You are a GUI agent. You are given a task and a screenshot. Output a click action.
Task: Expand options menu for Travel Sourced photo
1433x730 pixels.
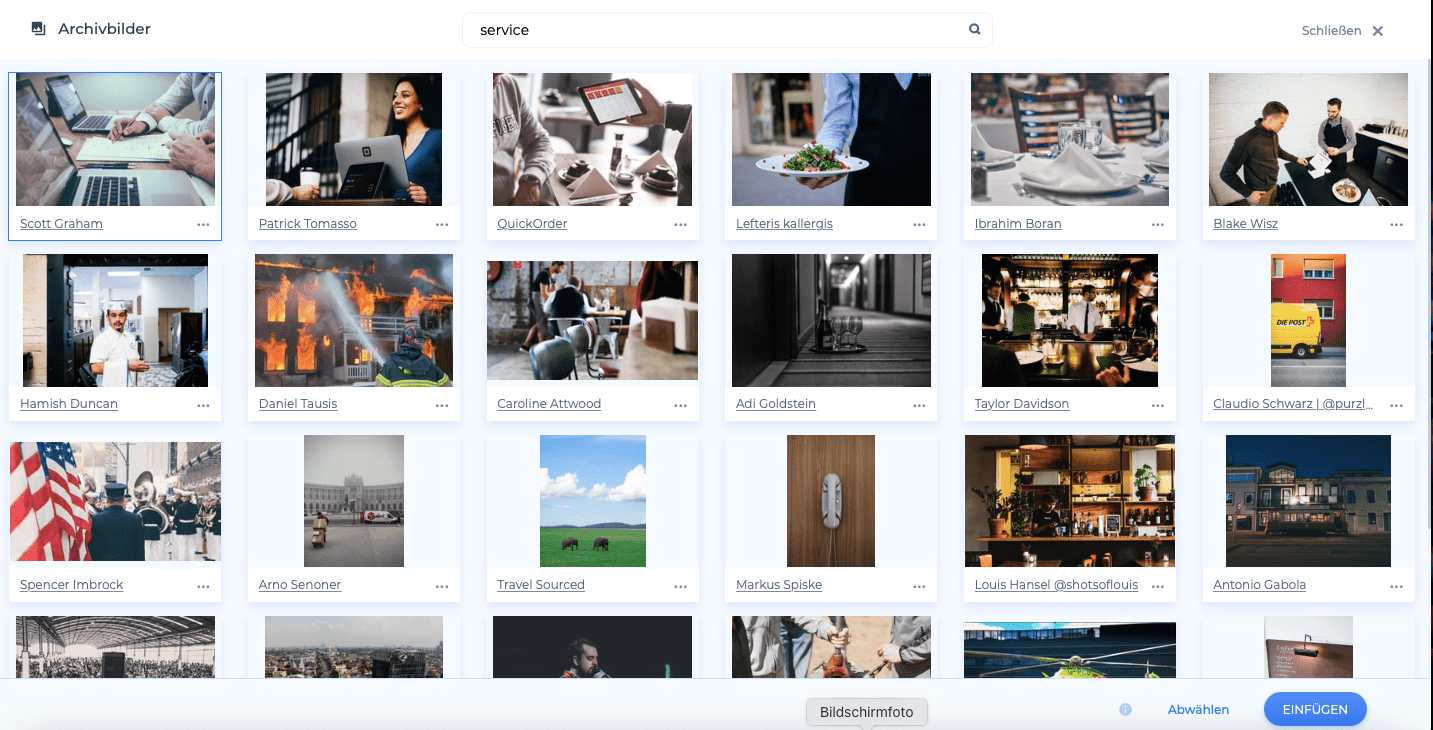tap(680, 586)
